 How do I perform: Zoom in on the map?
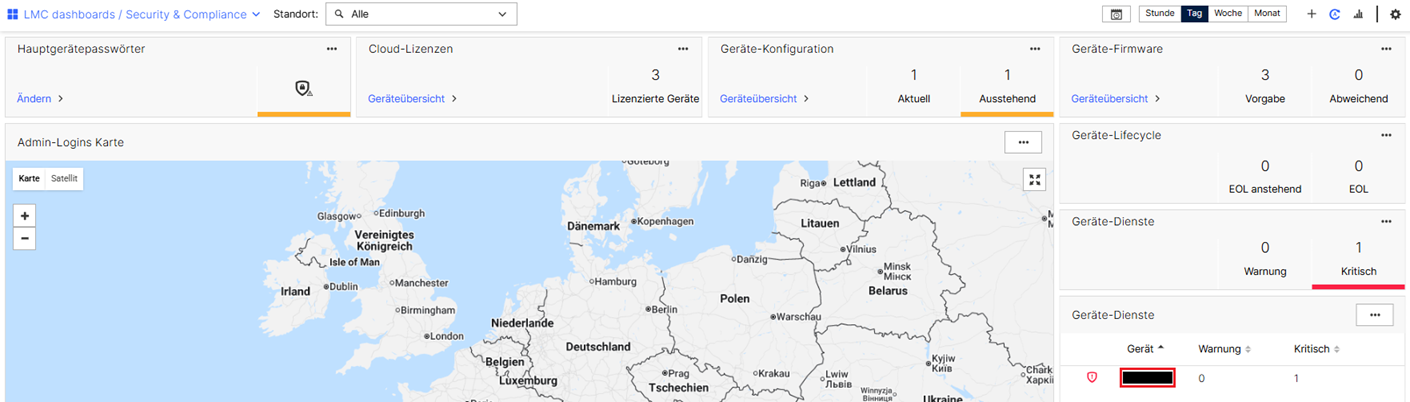(25, 215)
